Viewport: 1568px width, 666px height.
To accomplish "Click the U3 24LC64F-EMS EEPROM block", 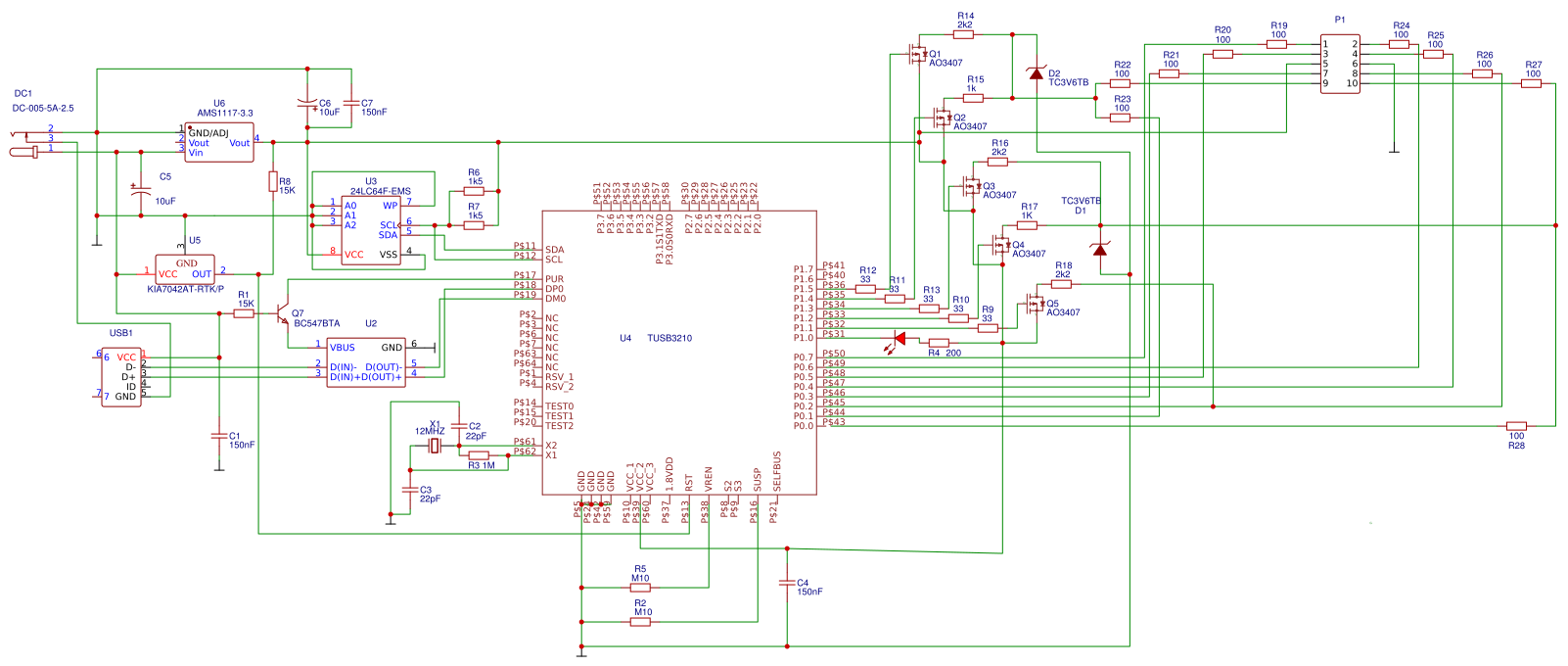I will 370,229.
